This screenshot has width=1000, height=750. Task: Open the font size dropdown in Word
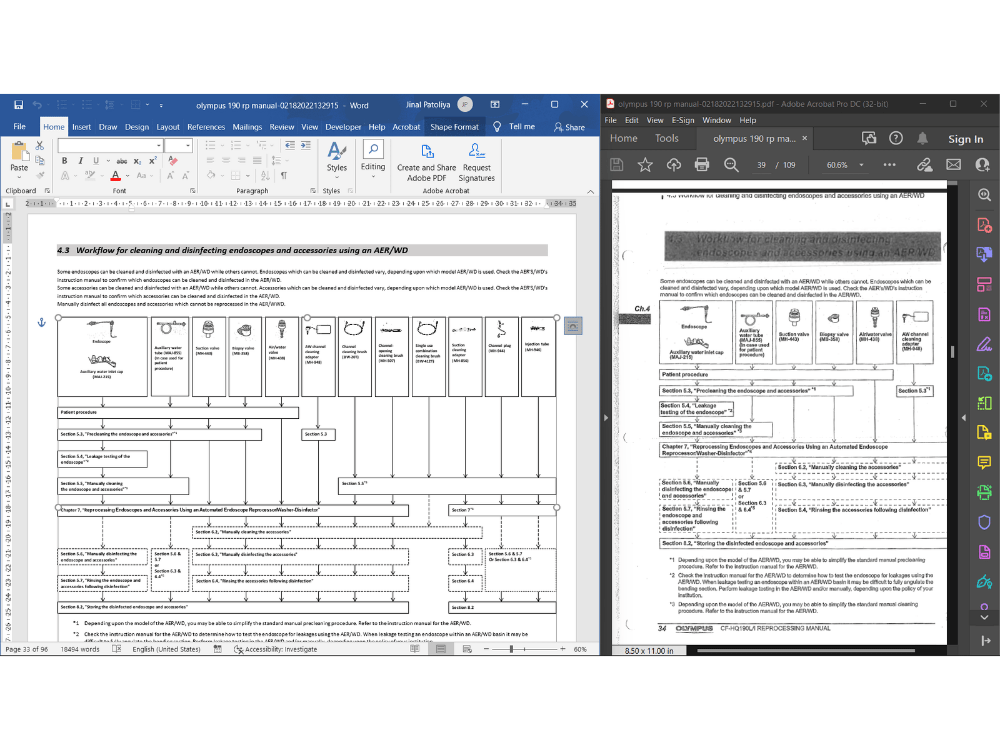coord(188,145)
